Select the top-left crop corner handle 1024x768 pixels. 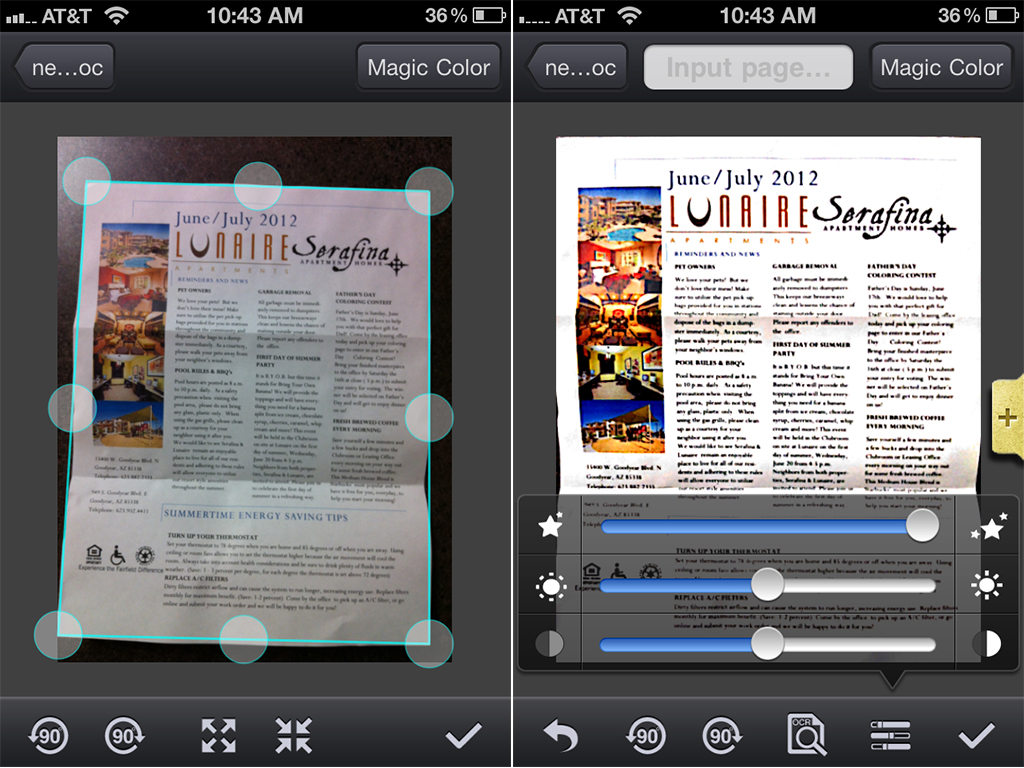point(87,181)
